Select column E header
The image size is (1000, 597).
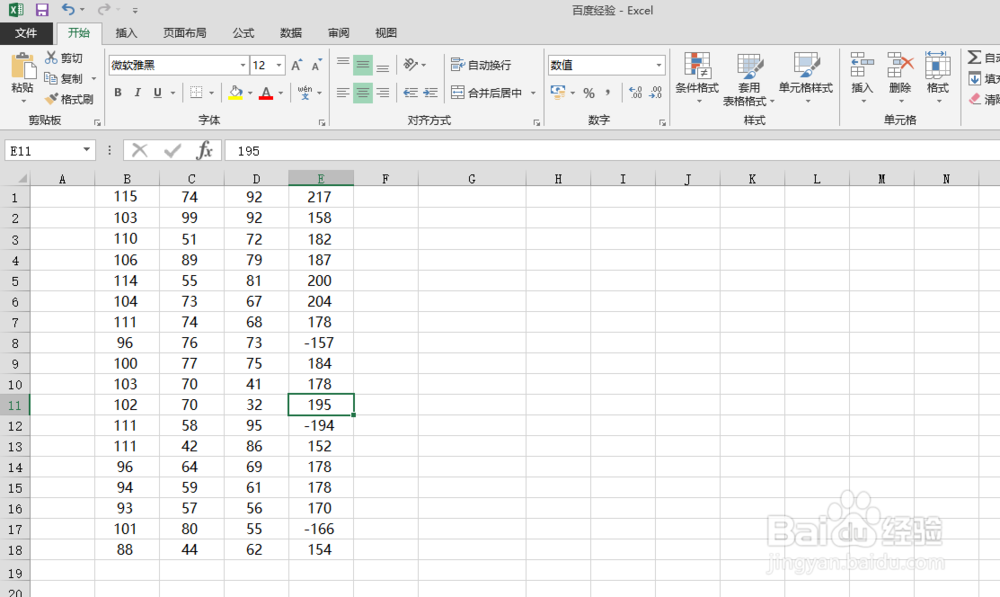point(321,179)
